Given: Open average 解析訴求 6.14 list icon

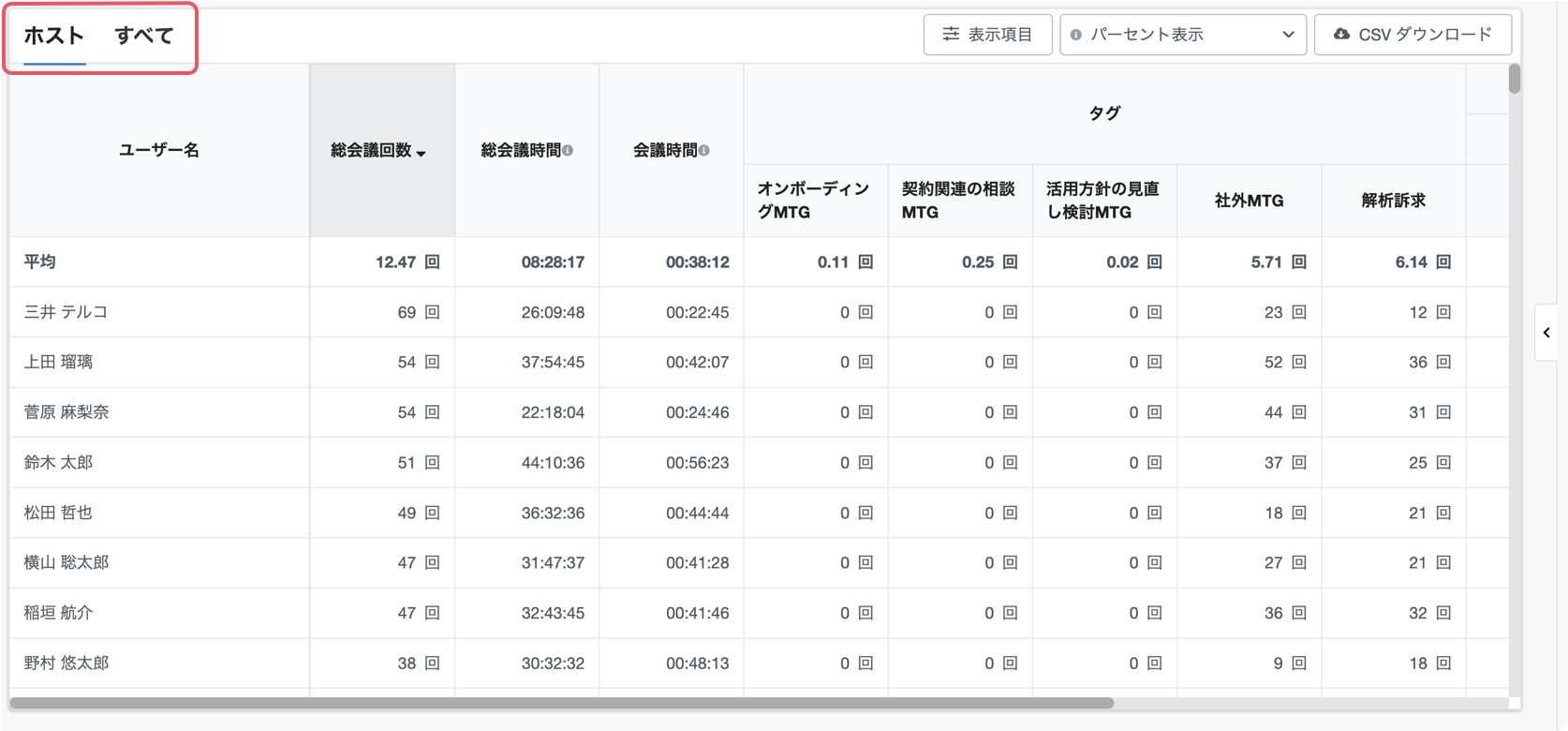Looking at the screenshot, I should tap(1443, 262).
